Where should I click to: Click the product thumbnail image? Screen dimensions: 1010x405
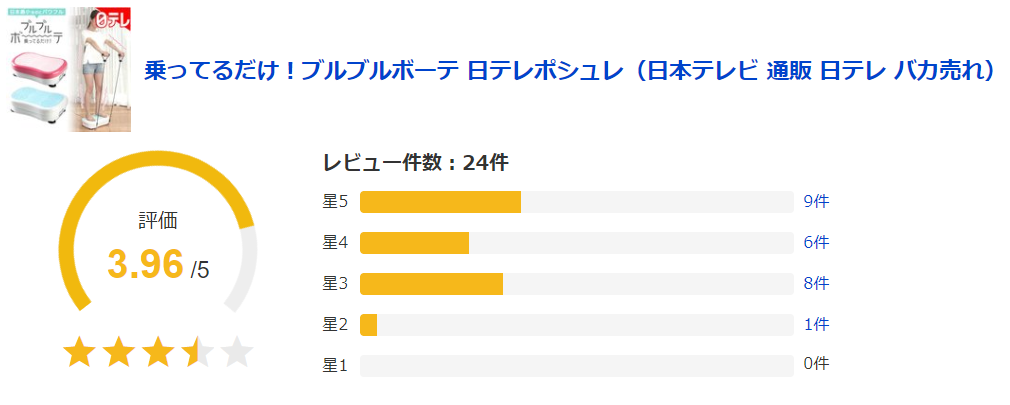[70, 69]
